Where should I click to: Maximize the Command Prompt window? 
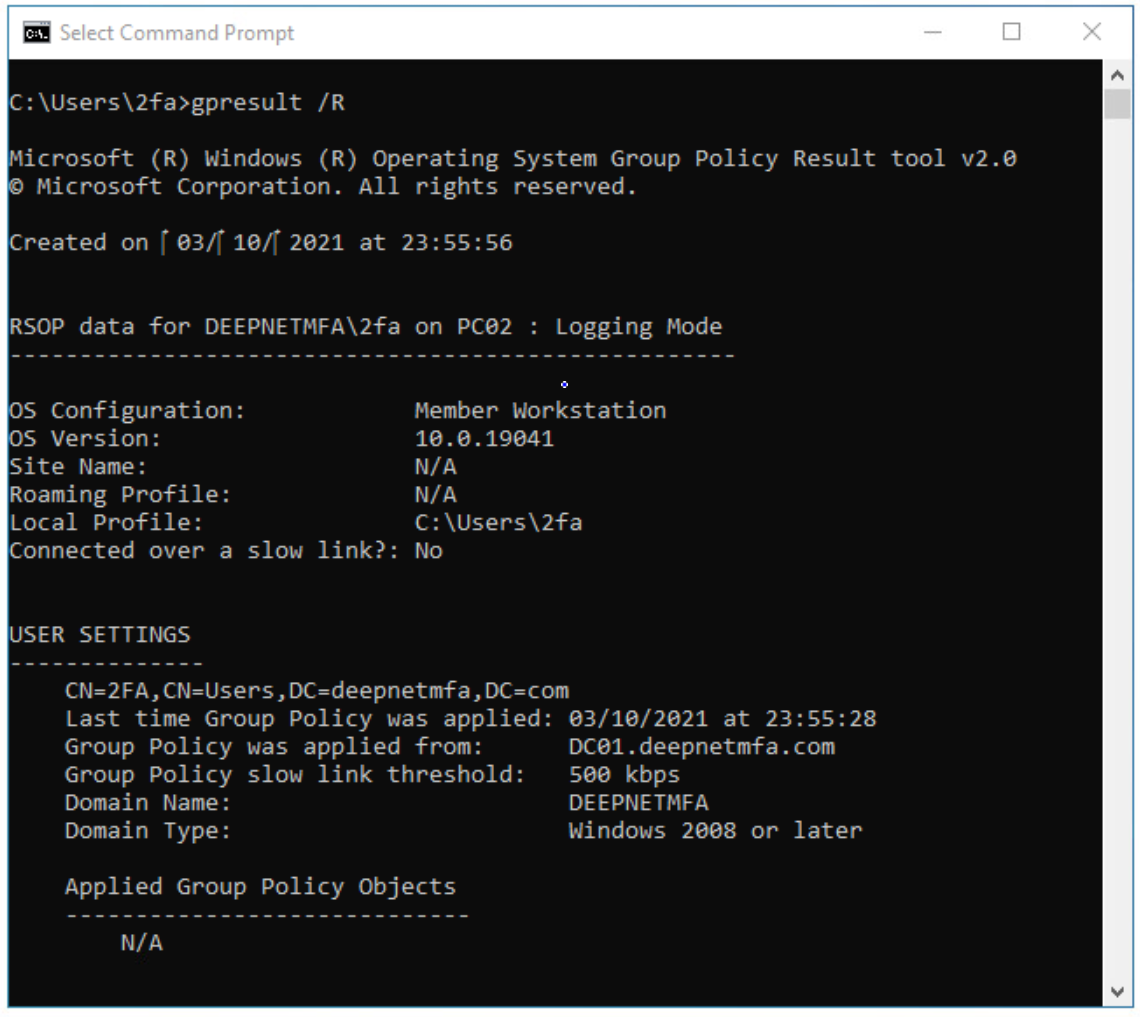(x=1011, y=33)
